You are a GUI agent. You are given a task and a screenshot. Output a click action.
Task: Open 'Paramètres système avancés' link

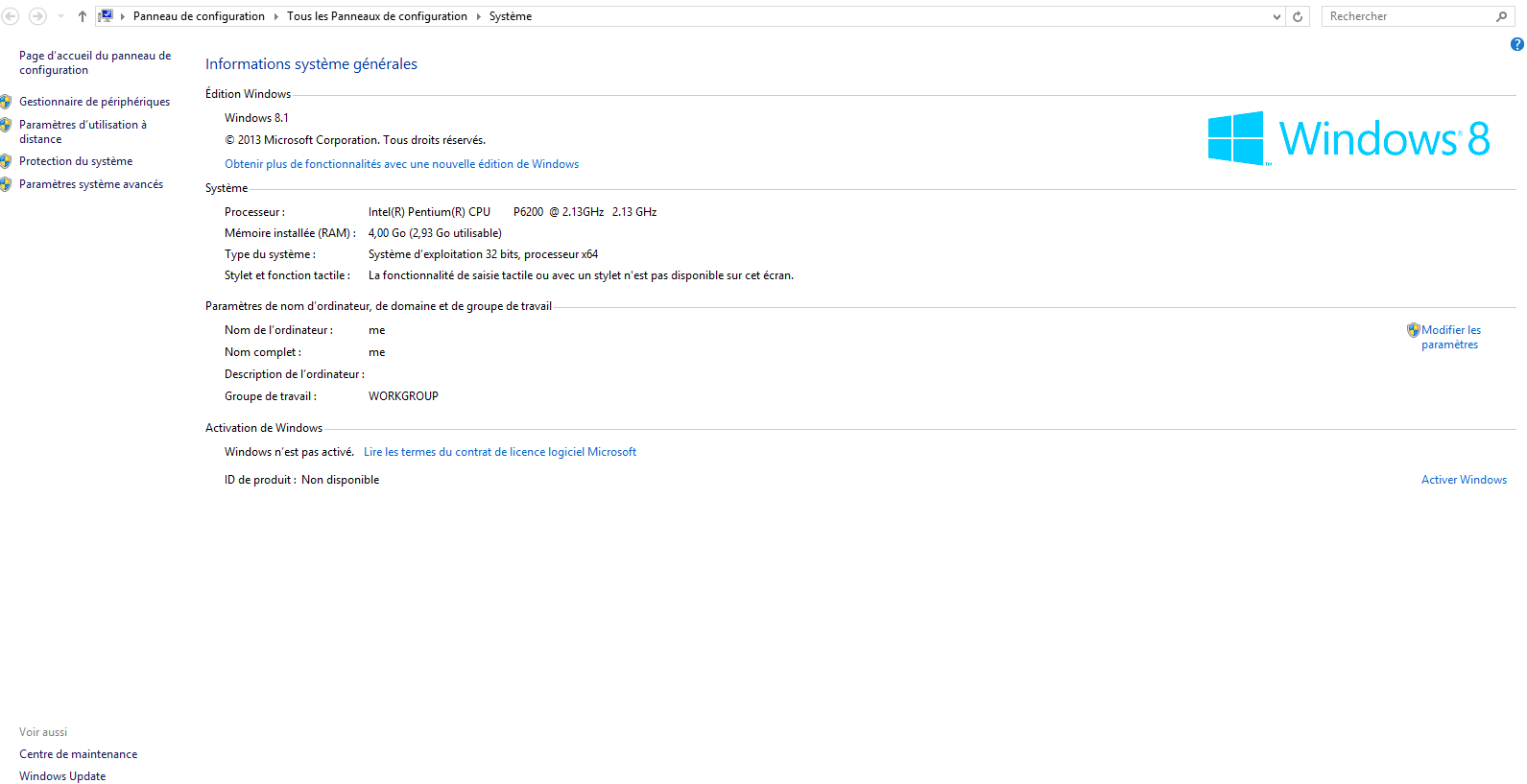[x=91, y=184]
